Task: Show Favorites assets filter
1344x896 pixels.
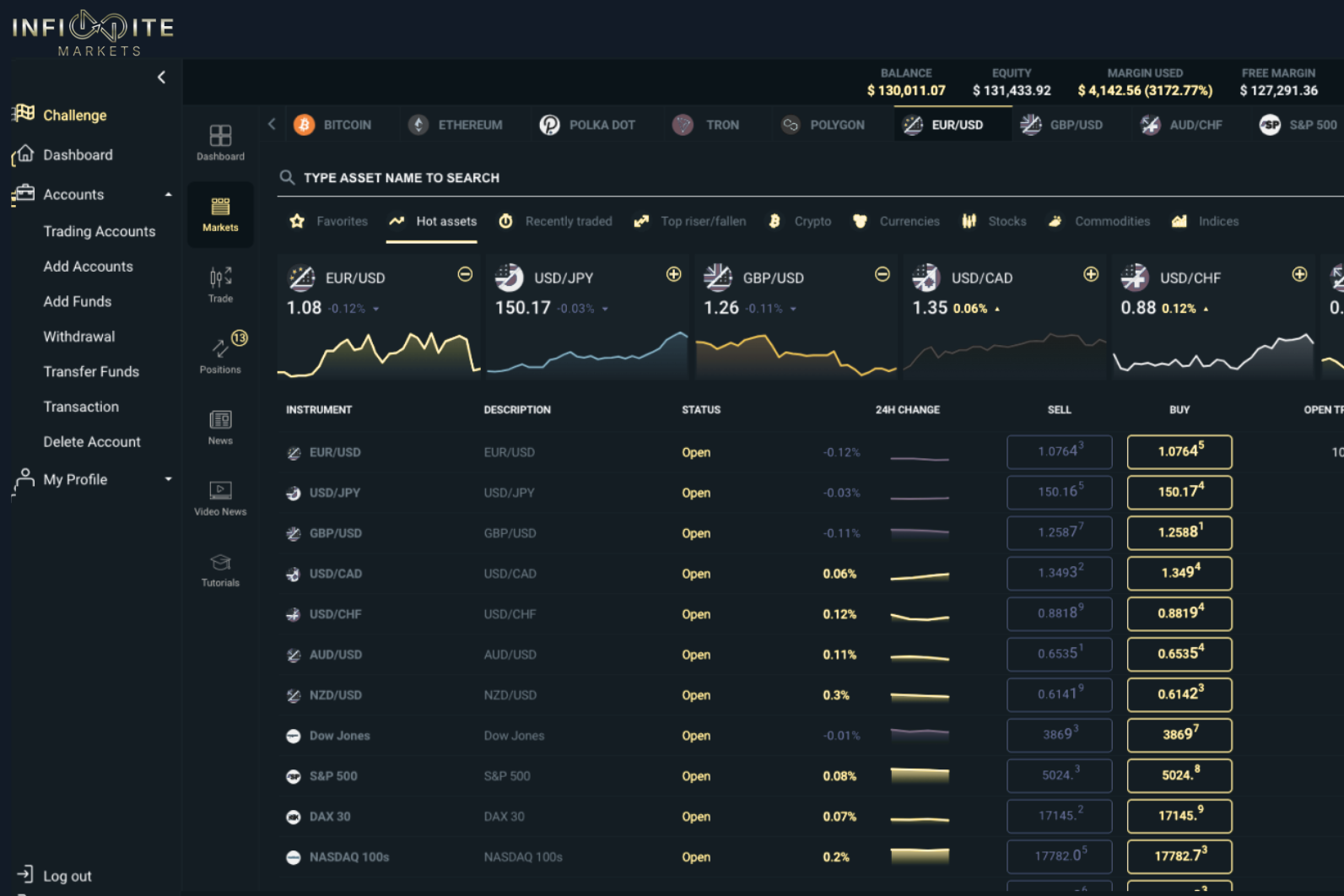Action: [329, 221]
